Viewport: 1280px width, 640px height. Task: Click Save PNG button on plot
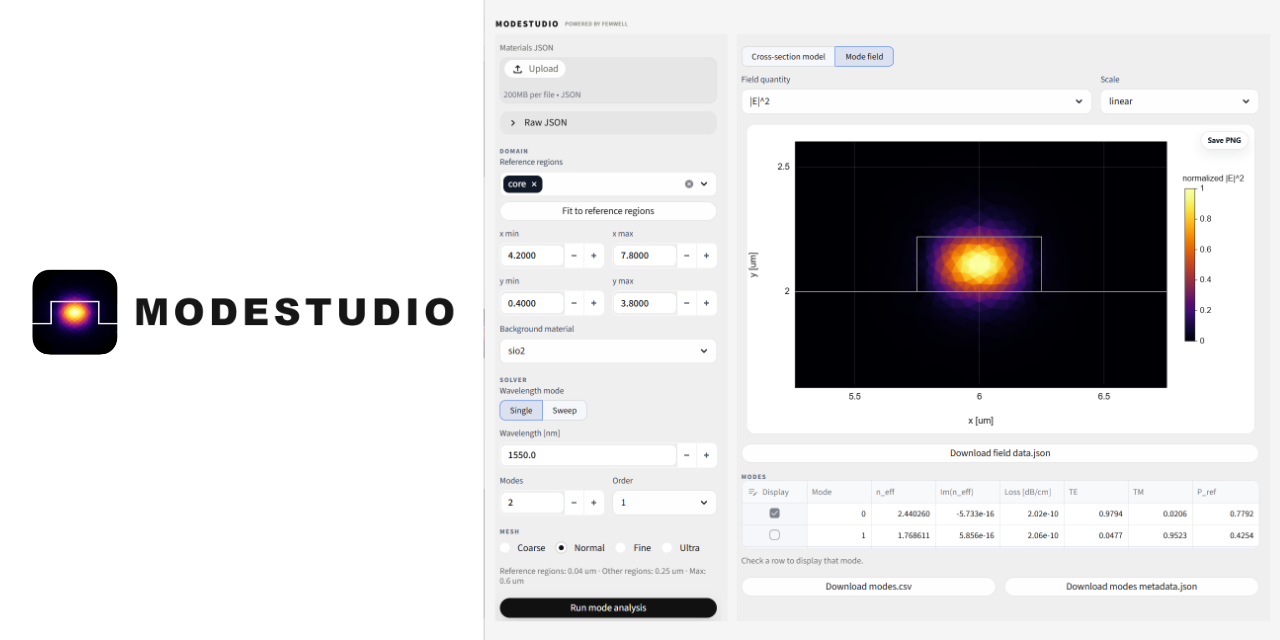tap(1224, 140)
